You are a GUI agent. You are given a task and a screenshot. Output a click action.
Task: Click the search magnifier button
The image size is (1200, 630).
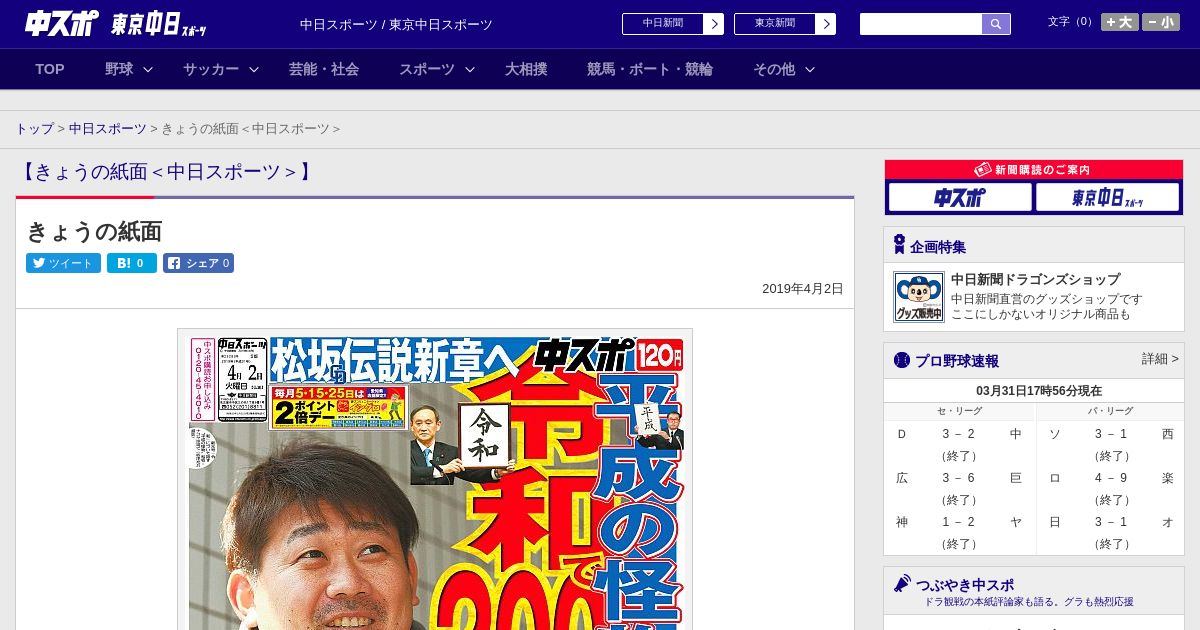point(996,24)
